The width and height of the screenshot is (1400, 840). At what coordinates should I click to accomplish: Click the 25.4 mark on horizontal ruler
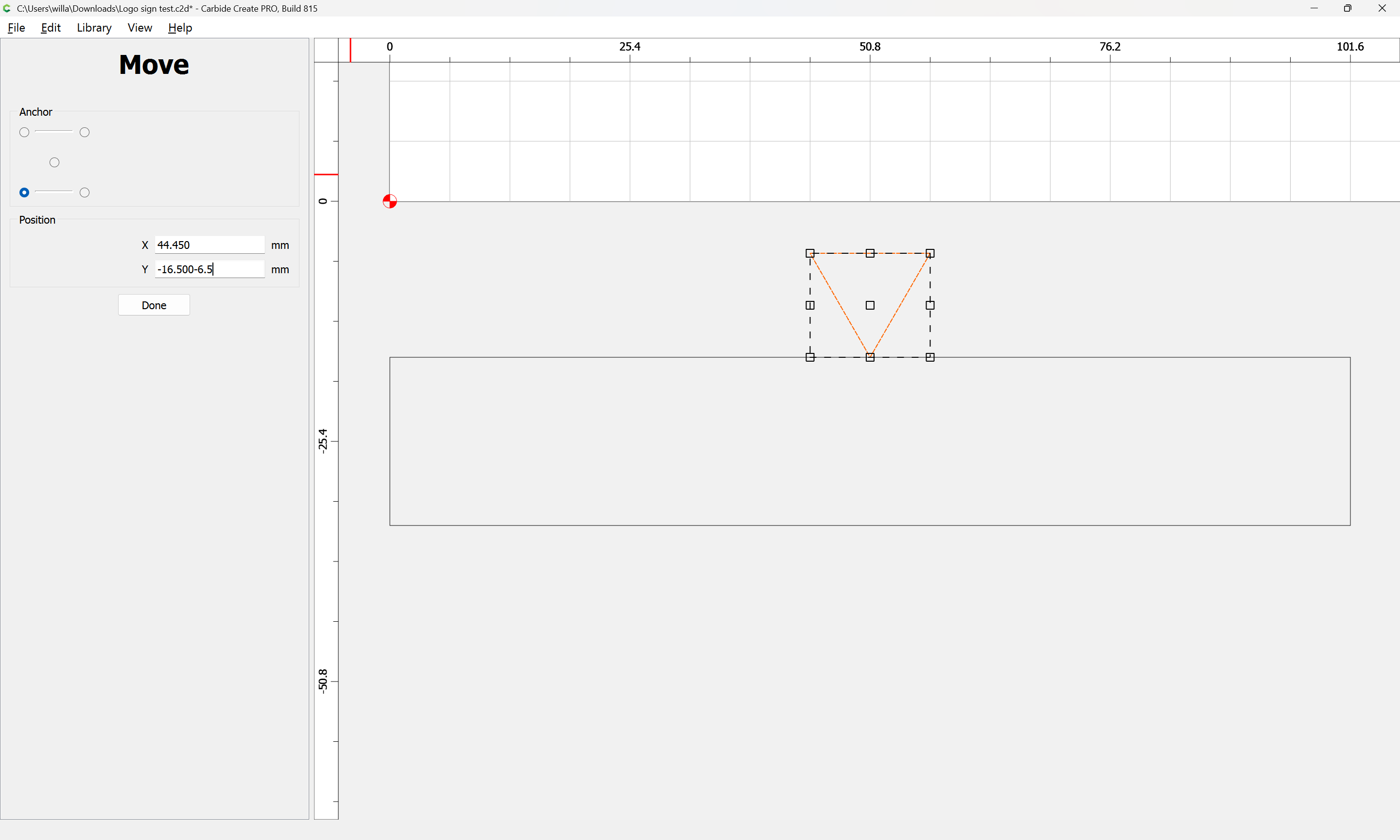tap(630, 46)
